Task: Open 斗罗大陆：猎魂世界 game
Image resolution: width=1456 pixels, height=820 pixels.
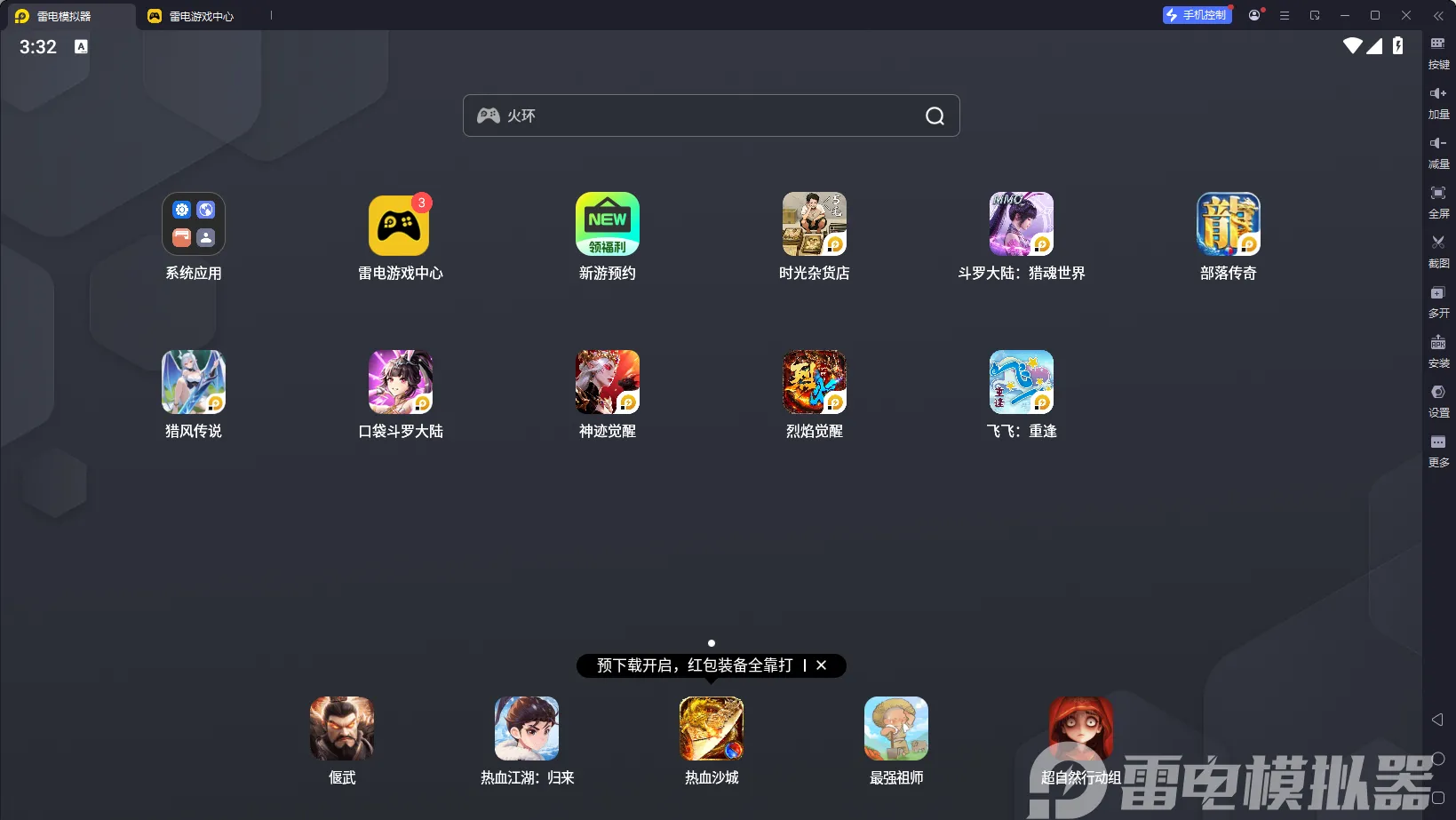Action: [1022, 224]
